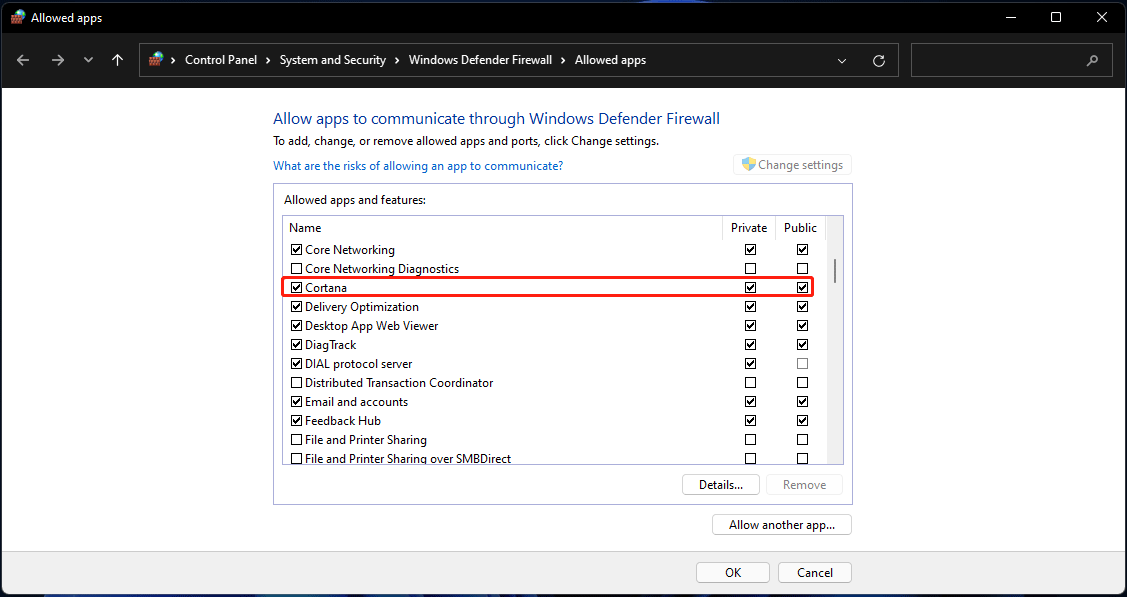Open risks of allowing an app link
Viewport: 1127px width, 597px height.
418,165
